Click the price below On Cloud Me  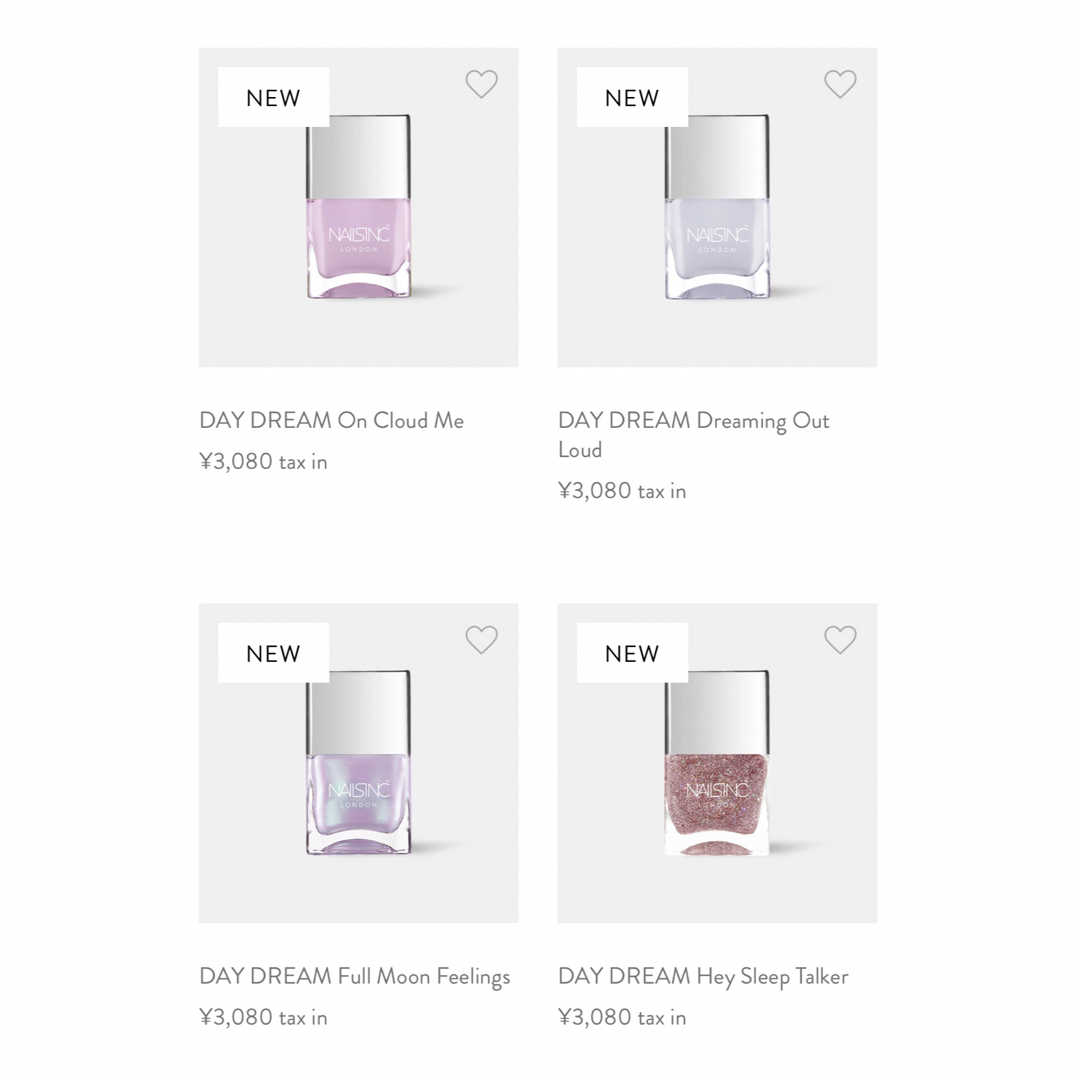tap(263, 461)
